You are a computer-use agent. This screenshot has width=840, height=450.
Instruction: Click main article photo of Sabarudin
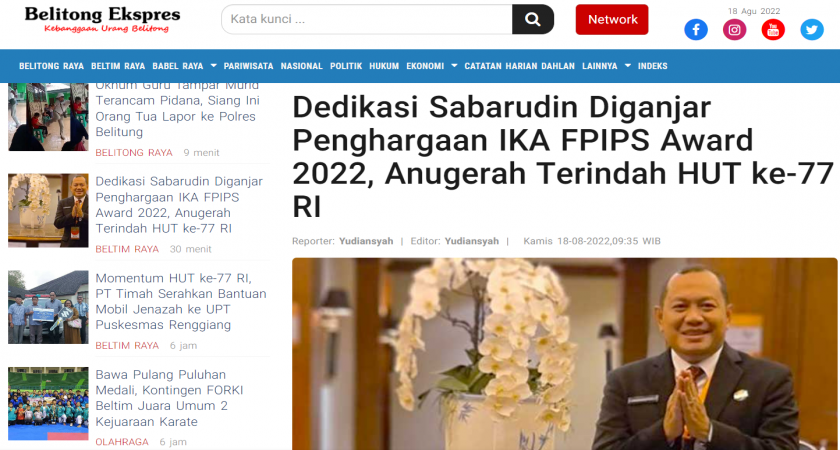tap(565, 354)
